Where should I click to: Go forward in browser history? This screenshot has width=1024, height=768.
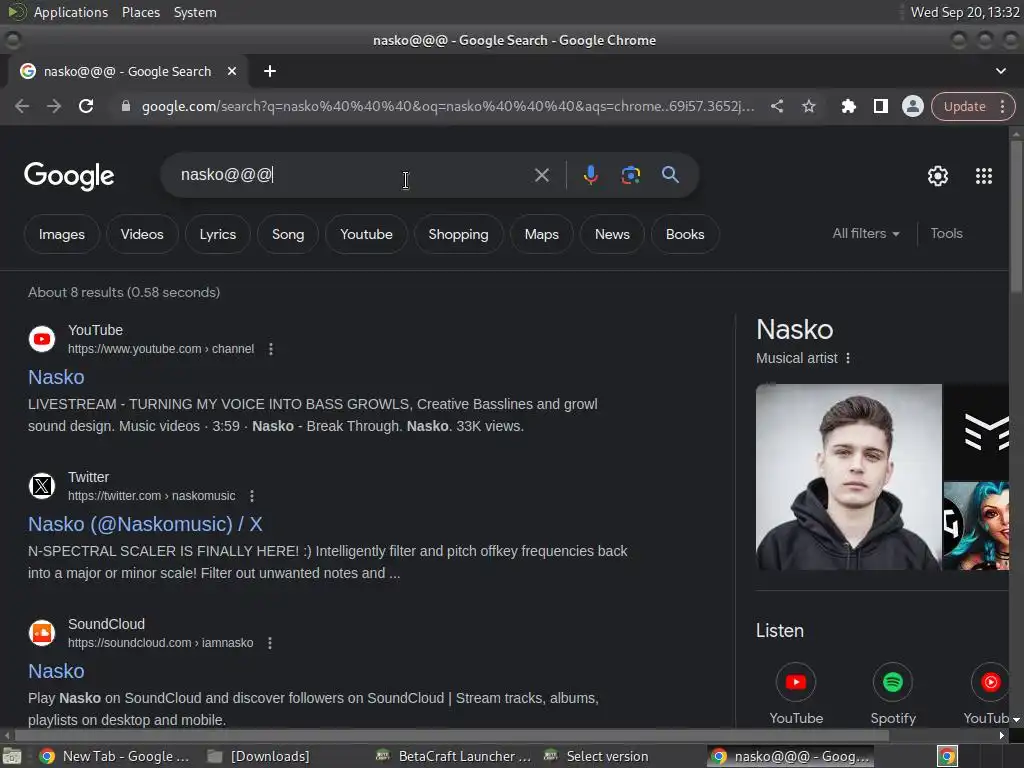(54, 106)
